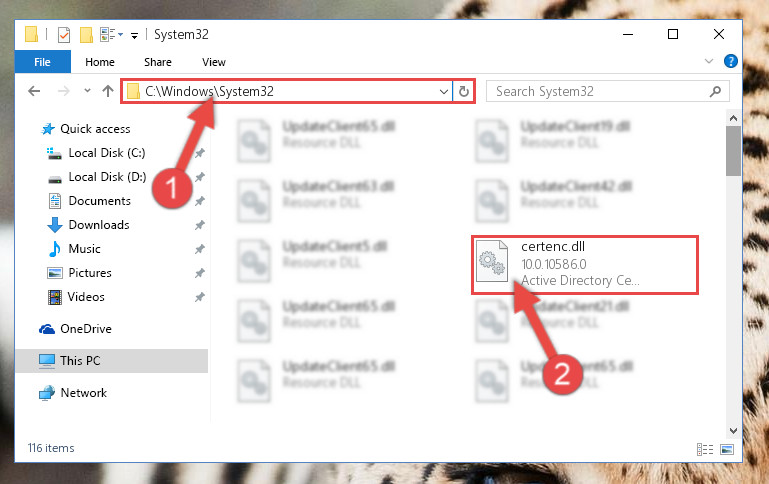Select the certenc.dll file
This screenshot has height=484, width=769.
[585, 265]
